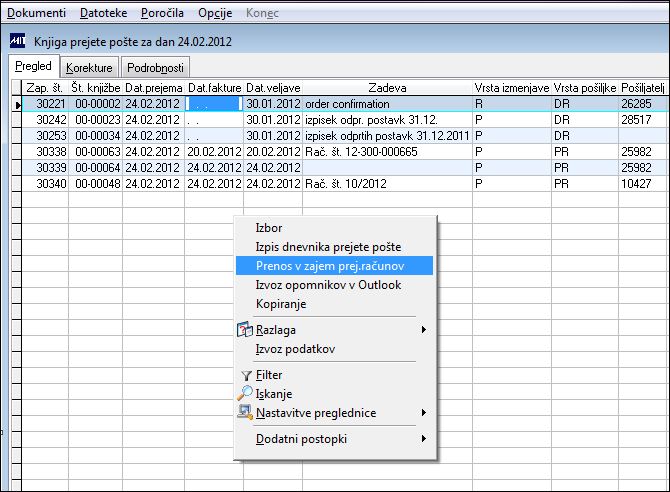Click the Dat.fakture cell in row 30221
The width and height of the screenshot is (670, 492).
[x=214, y=104]
